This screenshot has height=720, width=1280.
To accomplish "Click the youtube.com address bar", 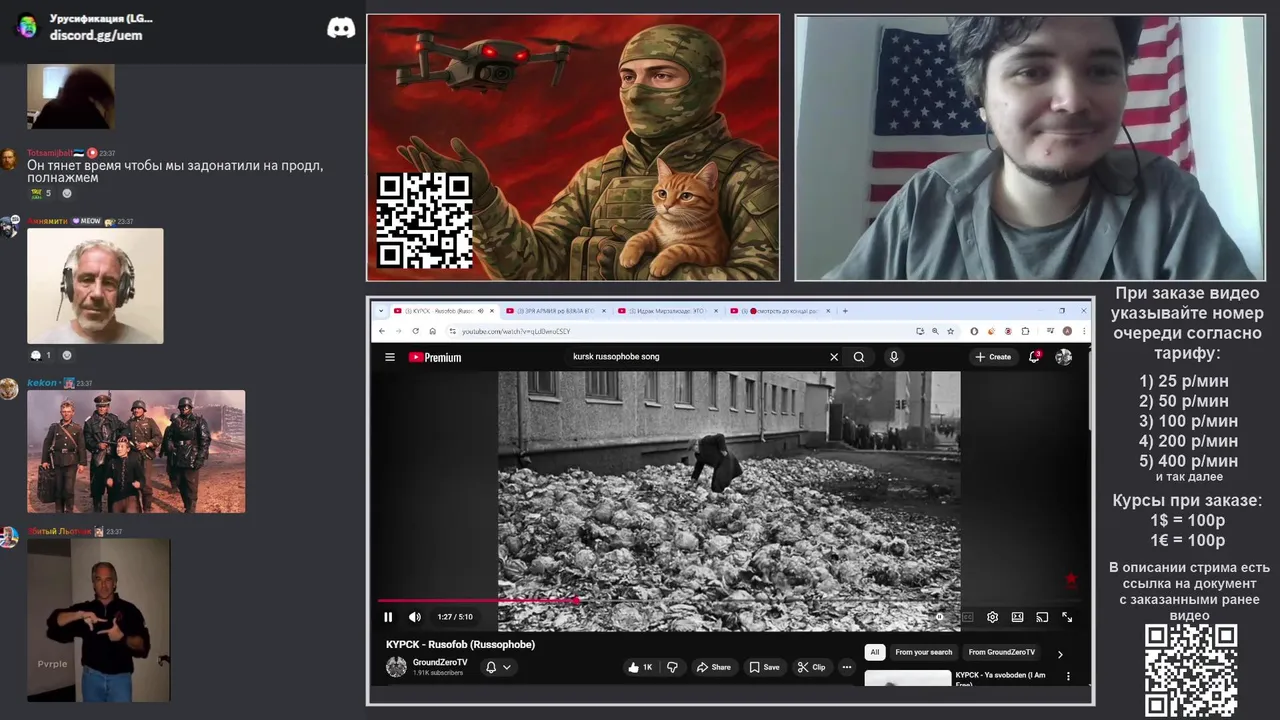I will (680, 331).
